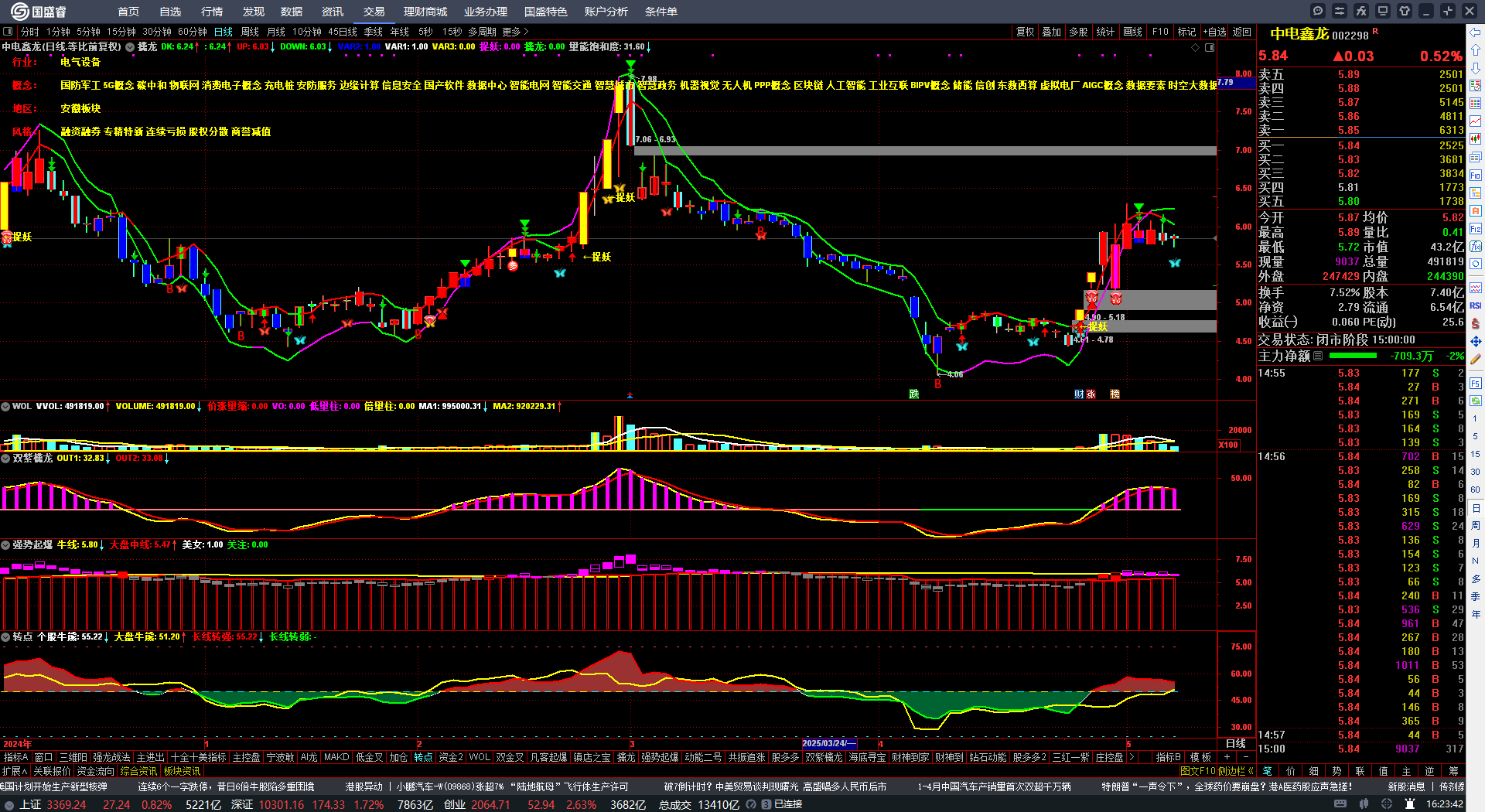This screenshot has height=812, width=1485.
Task: Select the MAKD indicator tab
Action: (336, 757)
